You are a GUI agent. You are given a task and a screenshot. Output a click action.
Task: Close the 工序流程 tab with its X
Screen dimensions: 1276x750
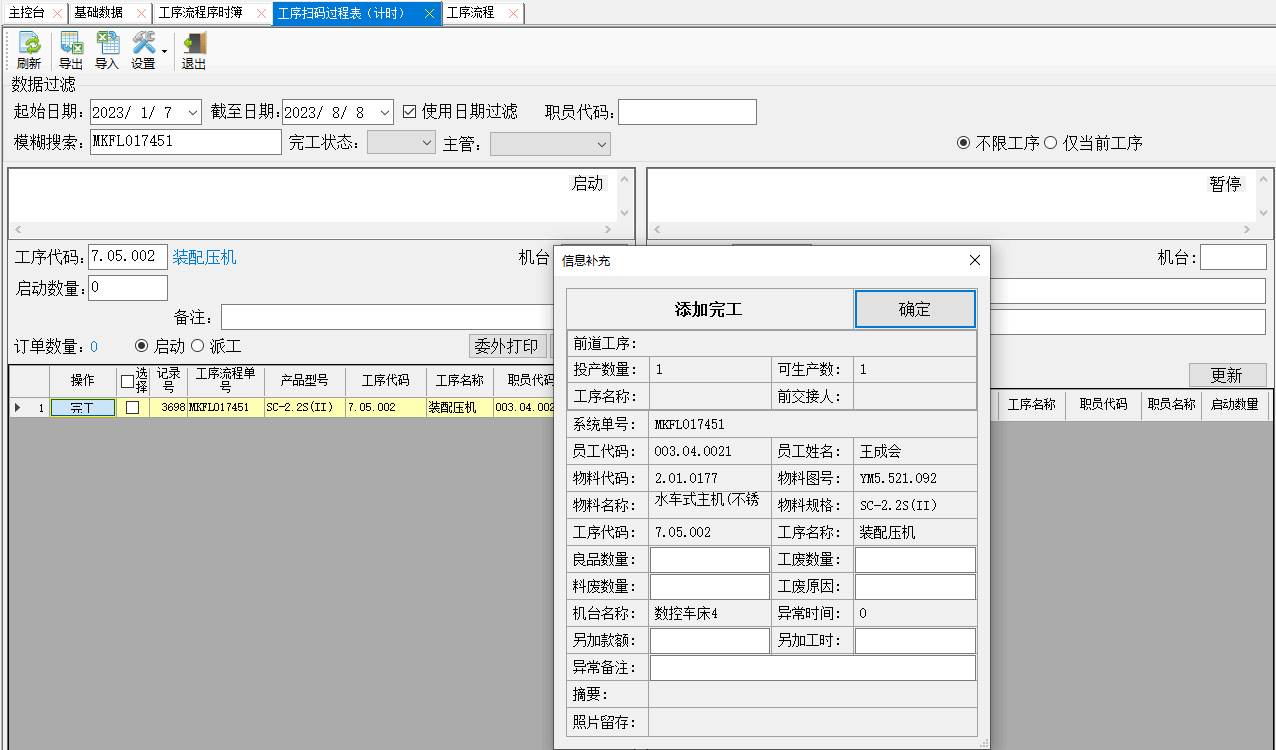(x=513, y=13)
